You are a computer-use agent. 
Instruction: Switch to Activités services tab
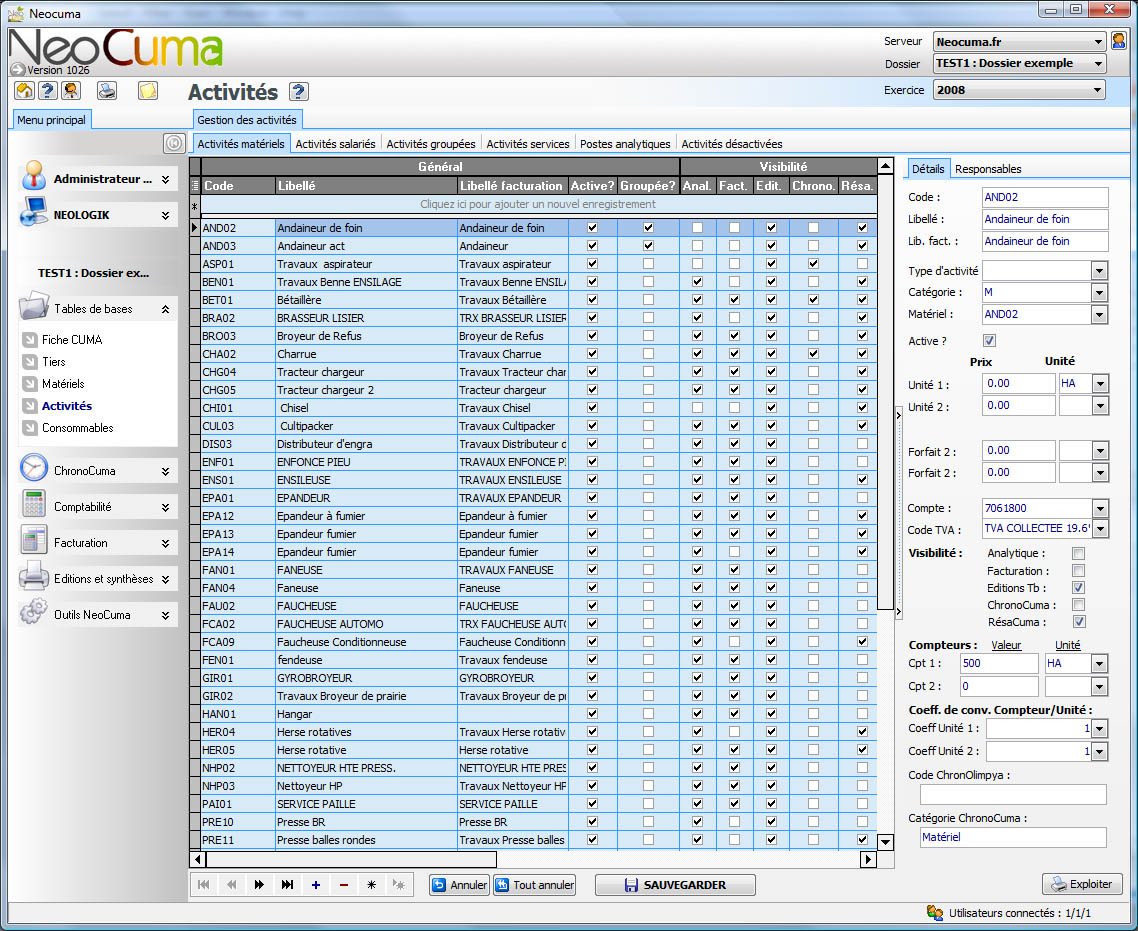pos(528,144)
